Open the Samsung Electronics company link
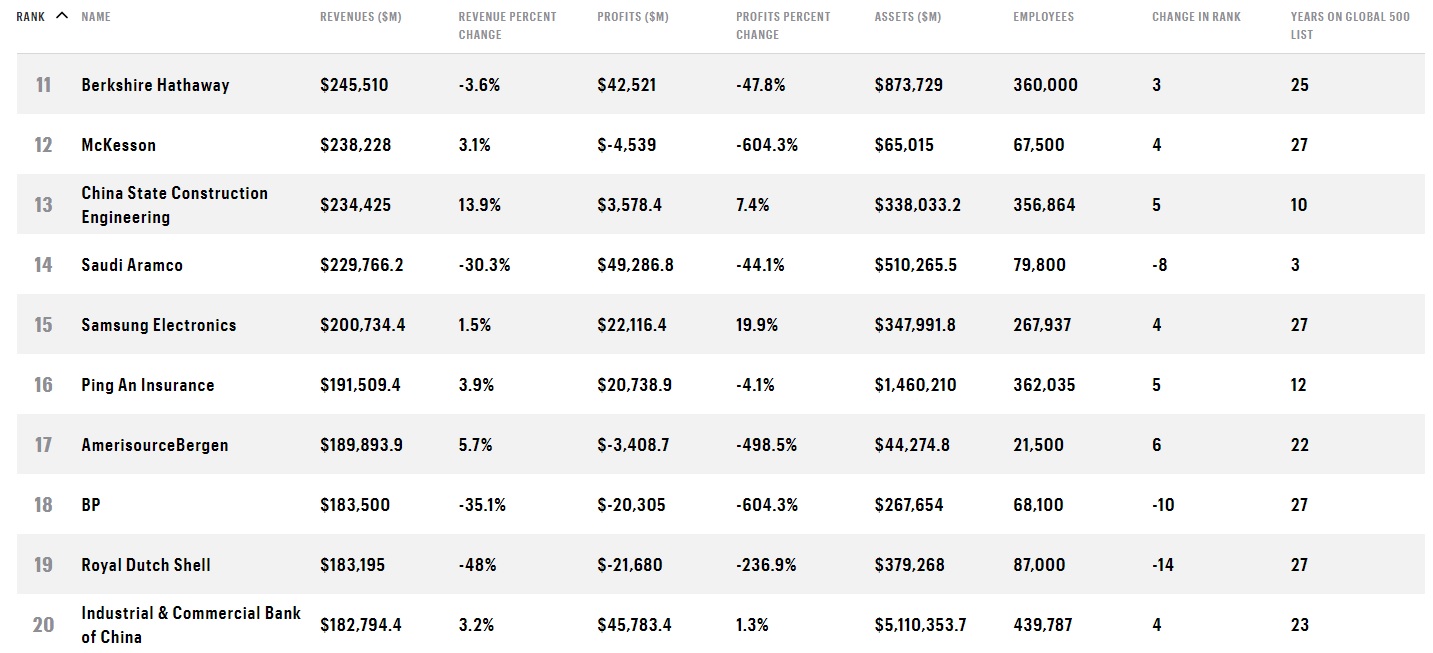Screen dimensions: 1433x653 tap(159, 325)
